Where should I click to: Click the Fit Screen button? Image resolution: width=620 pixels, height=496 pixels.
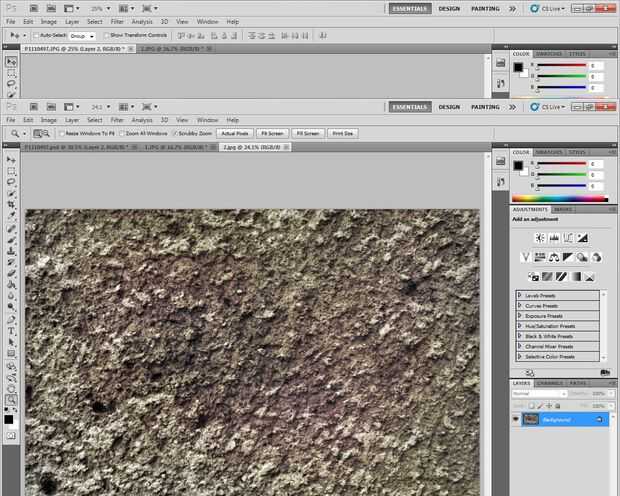[271, 132]
